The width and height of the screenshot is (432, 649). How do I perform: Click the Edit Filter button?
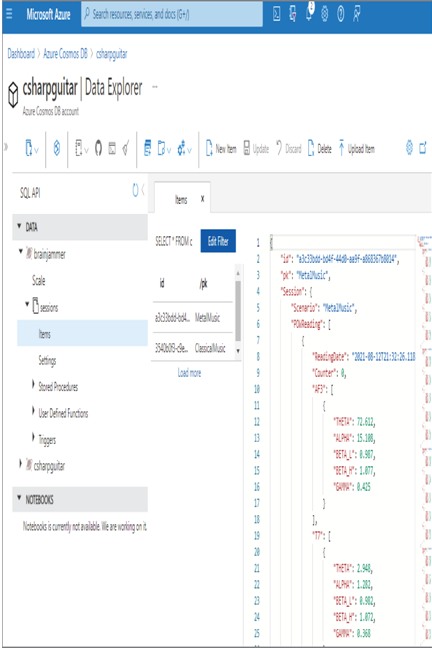(218, 241)
